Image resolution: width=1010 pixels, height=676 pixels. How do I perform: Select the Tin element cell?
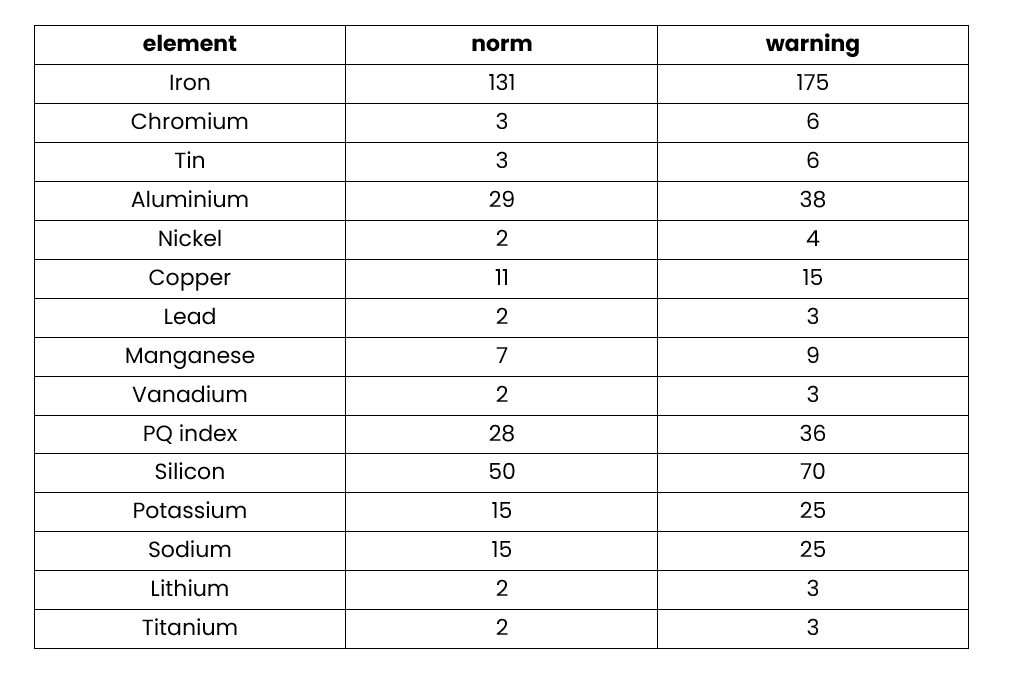coord(190,161)
